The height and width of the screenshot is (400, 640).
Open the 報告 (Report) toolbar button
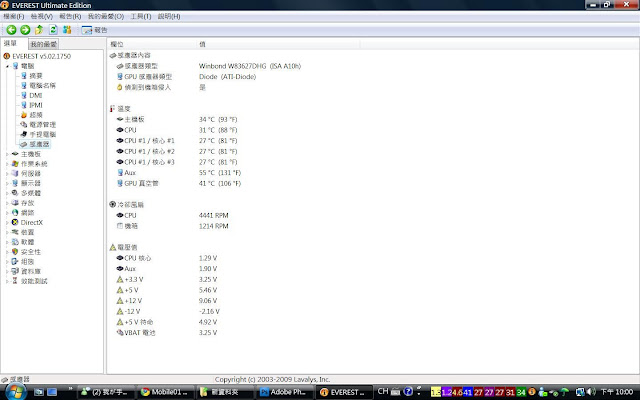(94, 30)
